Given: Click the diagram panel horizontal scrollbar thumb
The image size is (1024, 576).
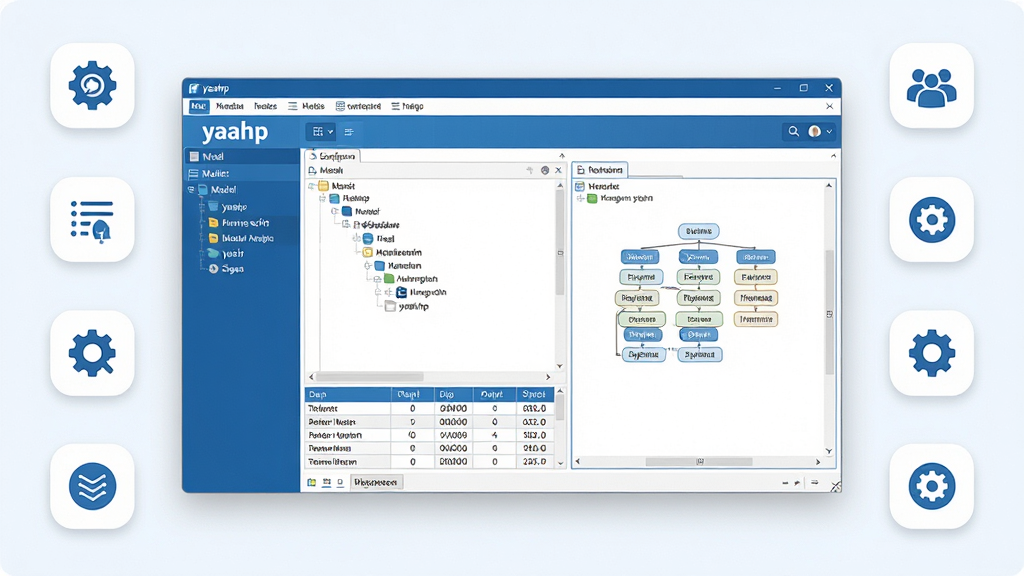Looking at the screenshot, I should pyautogui.click(x=699, y=462).
